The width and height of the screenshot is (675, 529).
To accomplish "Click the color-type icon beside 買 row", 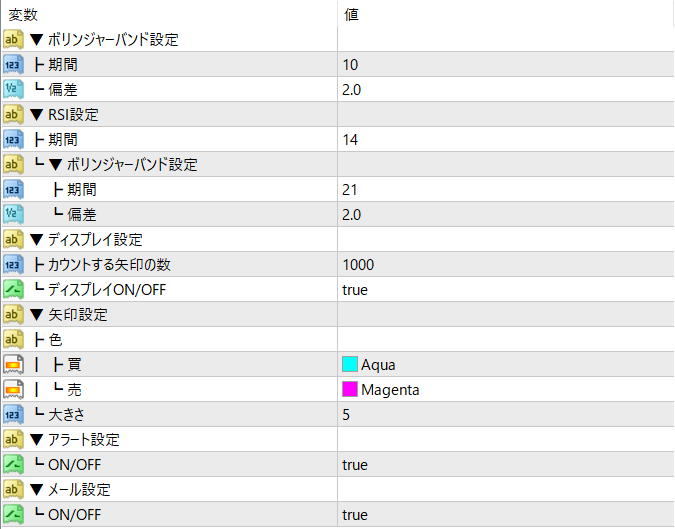I will [x=13, y=365].
